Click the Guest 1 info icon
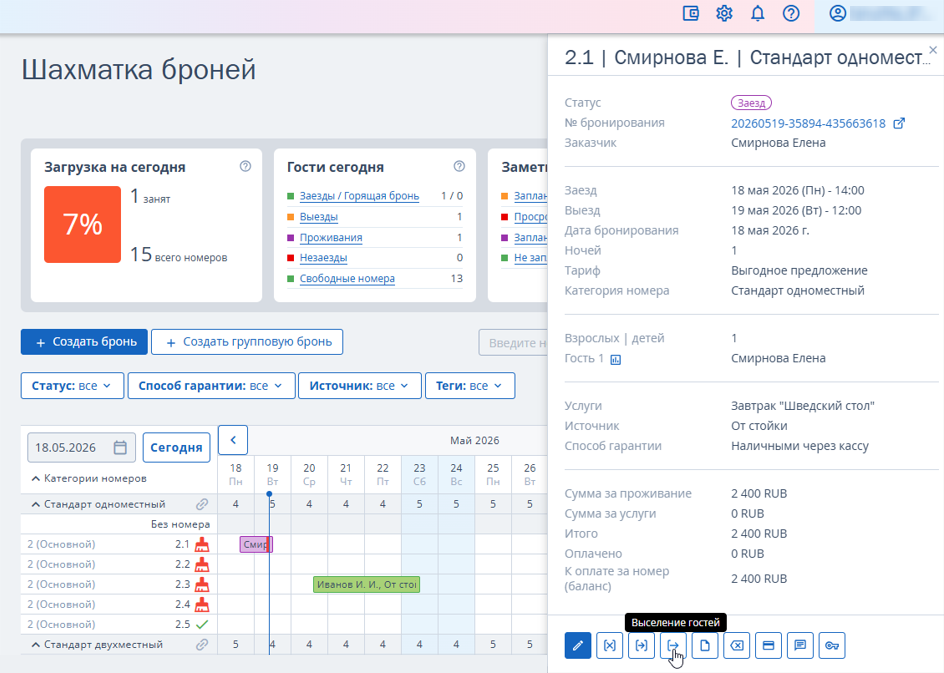The image size is (944, 673). pos(615,359)
